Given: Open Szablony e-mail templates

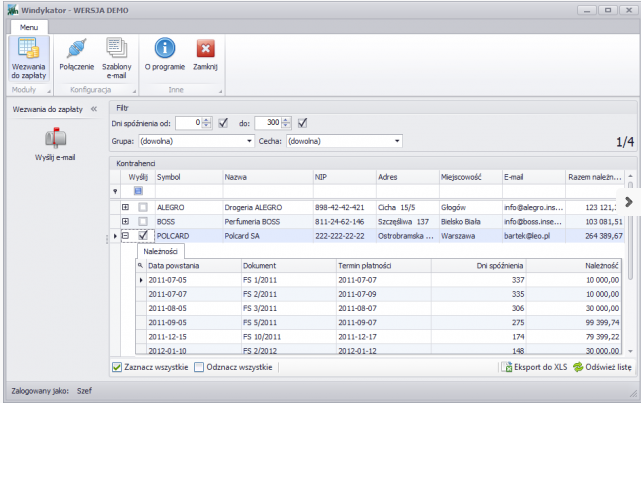Looking at the screenshot, I should (x=117, y=58).
